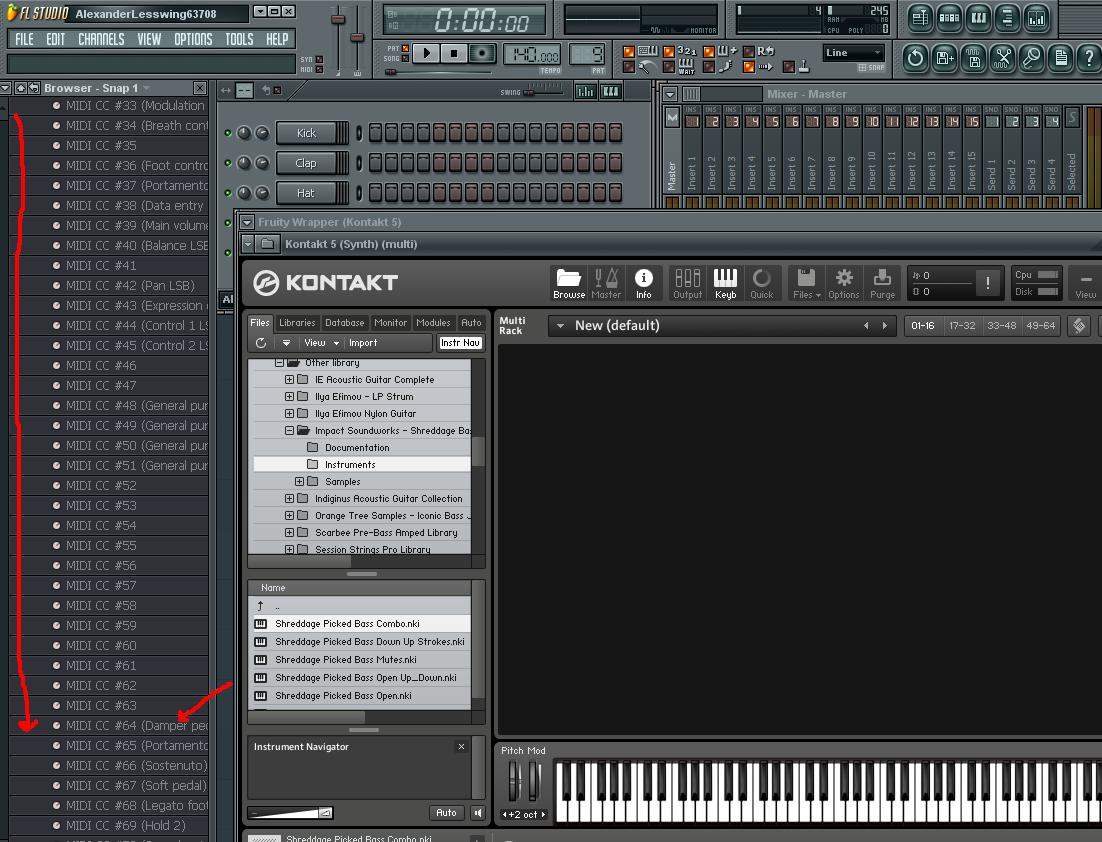Expand the IE Acoustic Guitar Complete folder

[x=290, y=380]
